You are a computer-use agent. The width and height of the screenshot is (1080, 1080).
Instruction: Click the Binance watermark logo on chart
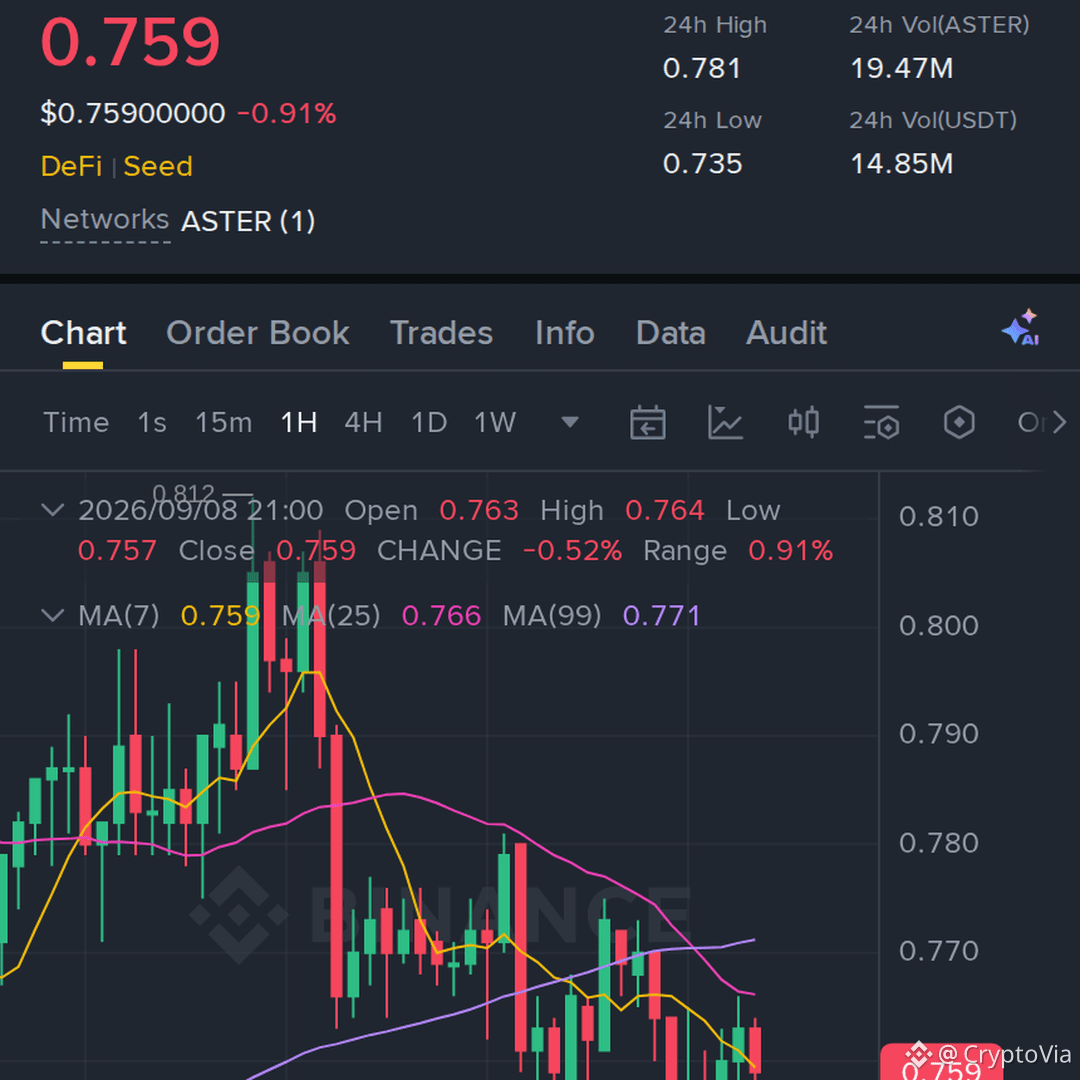238,915
